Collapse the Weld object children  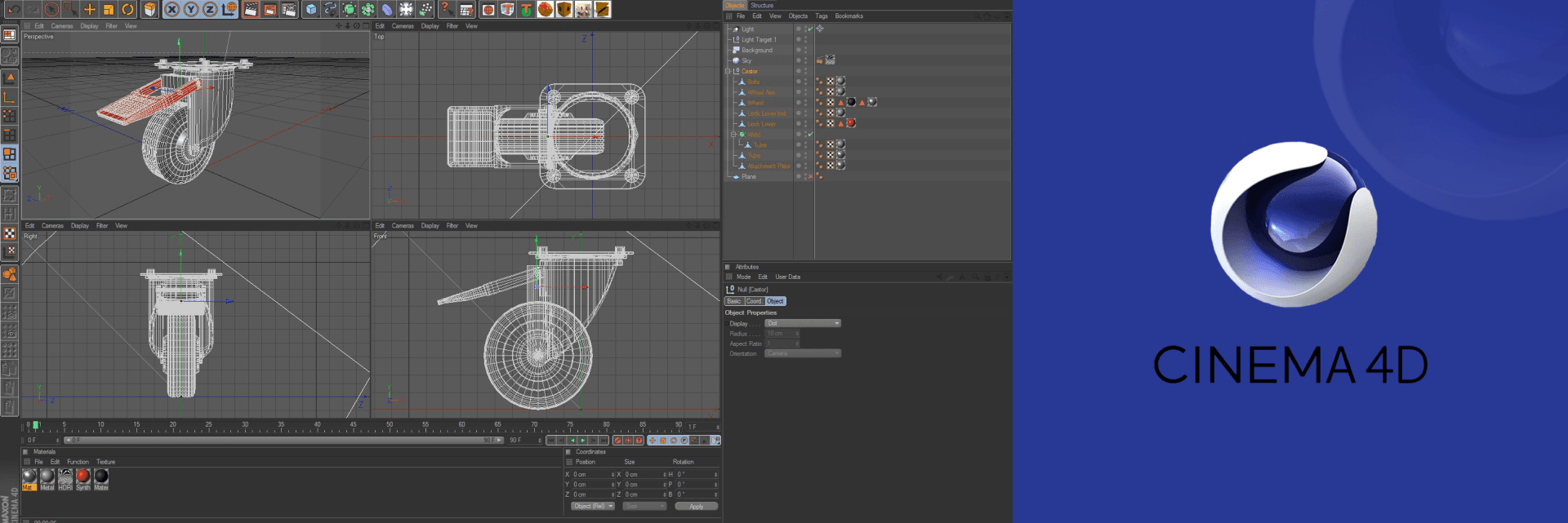pos(733,135)
